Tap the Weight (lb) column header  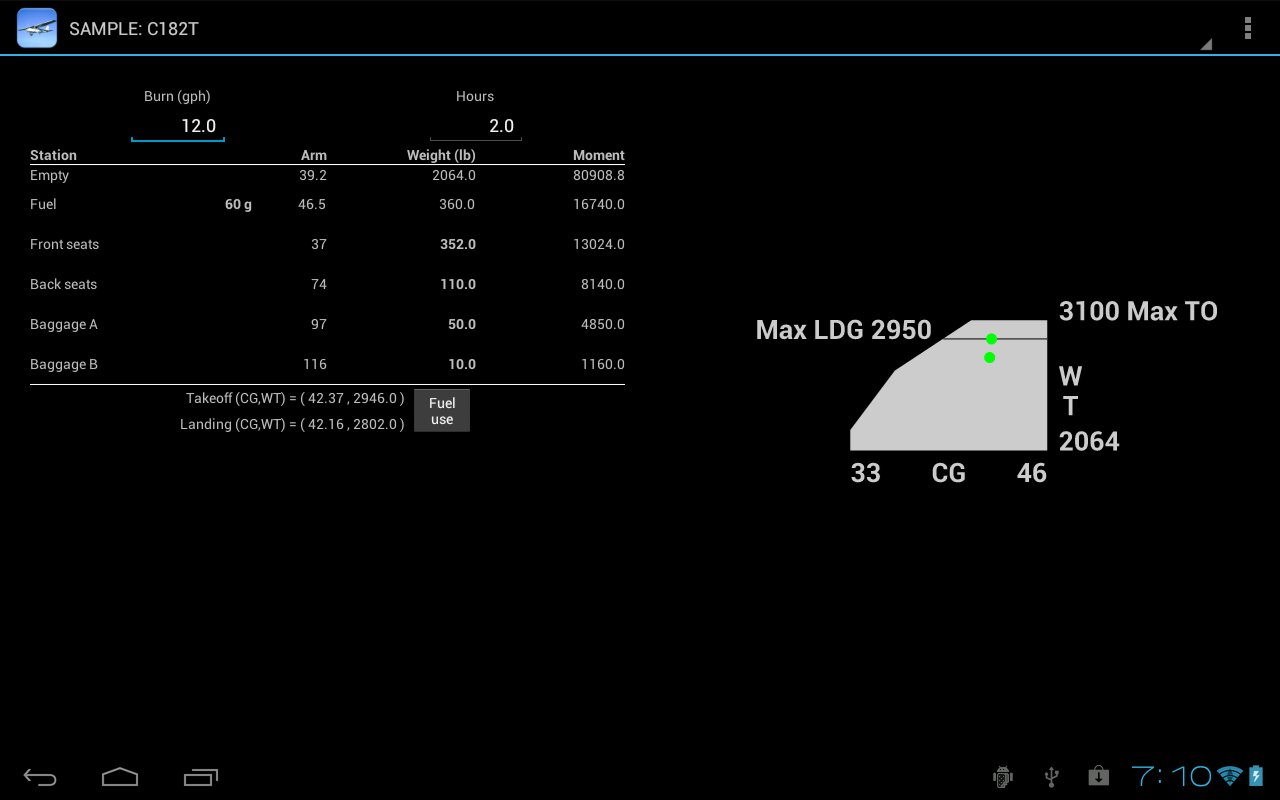point(441,155)
